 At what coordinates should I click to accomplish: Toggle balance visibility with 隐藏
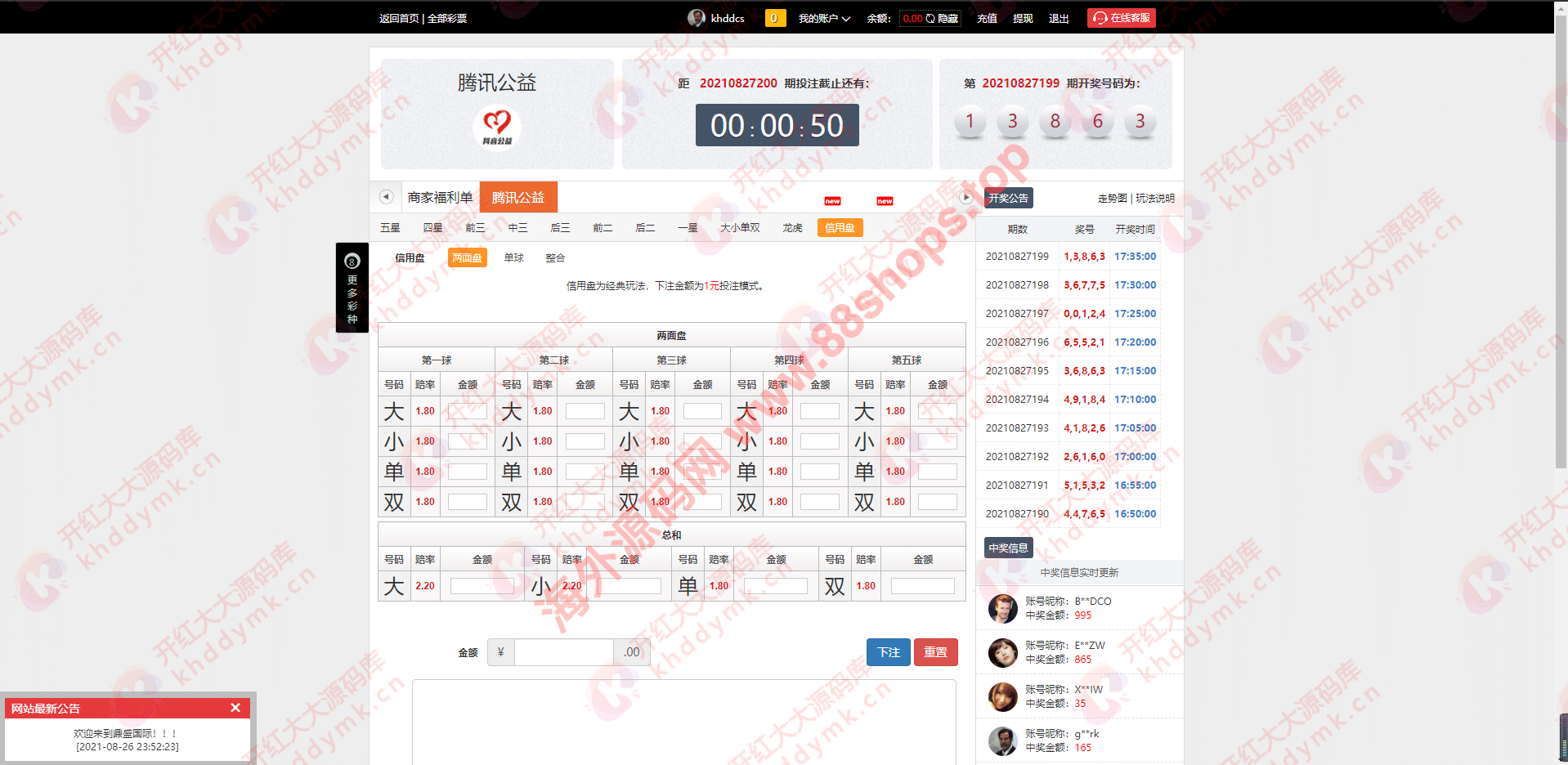click(x=948, y=19)
